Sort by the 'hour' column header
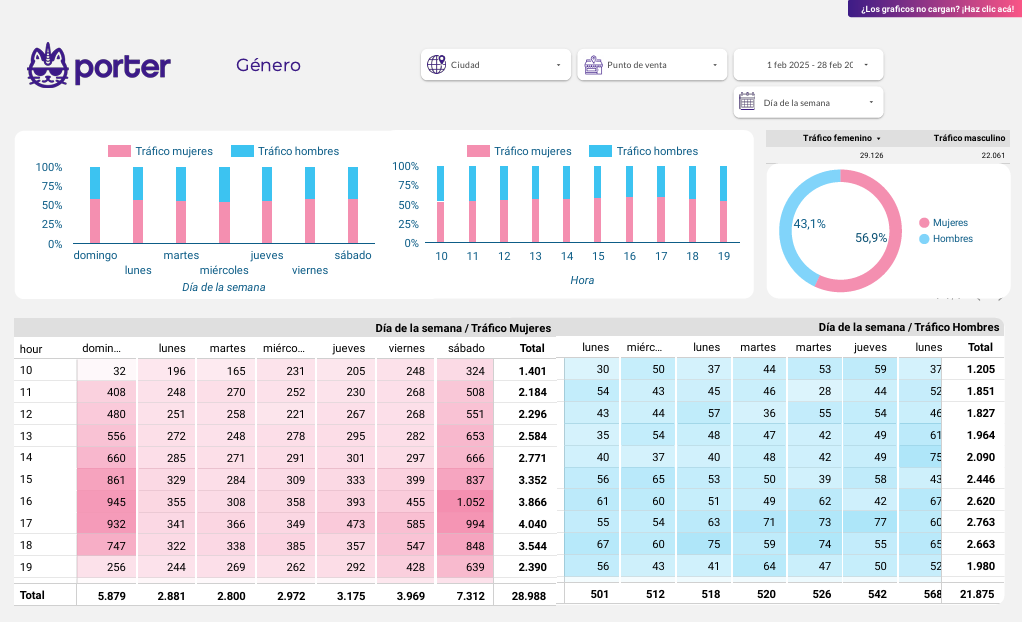The image size is (1022, 622). pyautogui.click(x=31, y=349)
